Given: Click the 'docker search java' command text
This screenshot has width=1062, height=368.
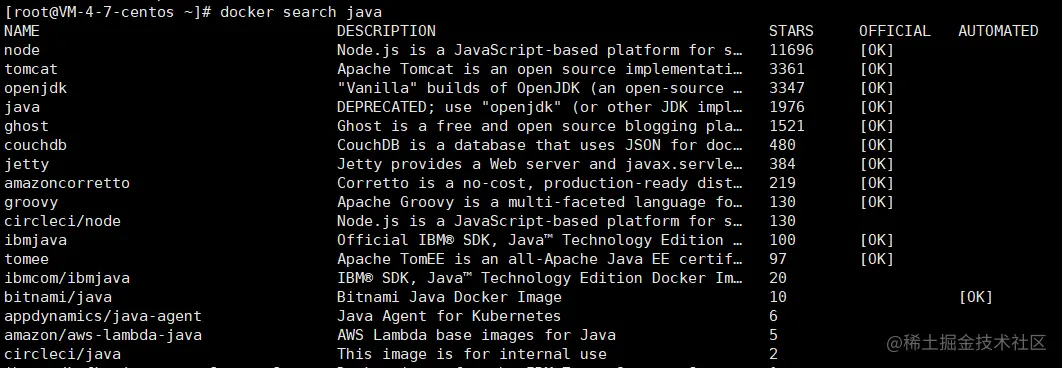Looking at the screenshot, I should (301, 12).
